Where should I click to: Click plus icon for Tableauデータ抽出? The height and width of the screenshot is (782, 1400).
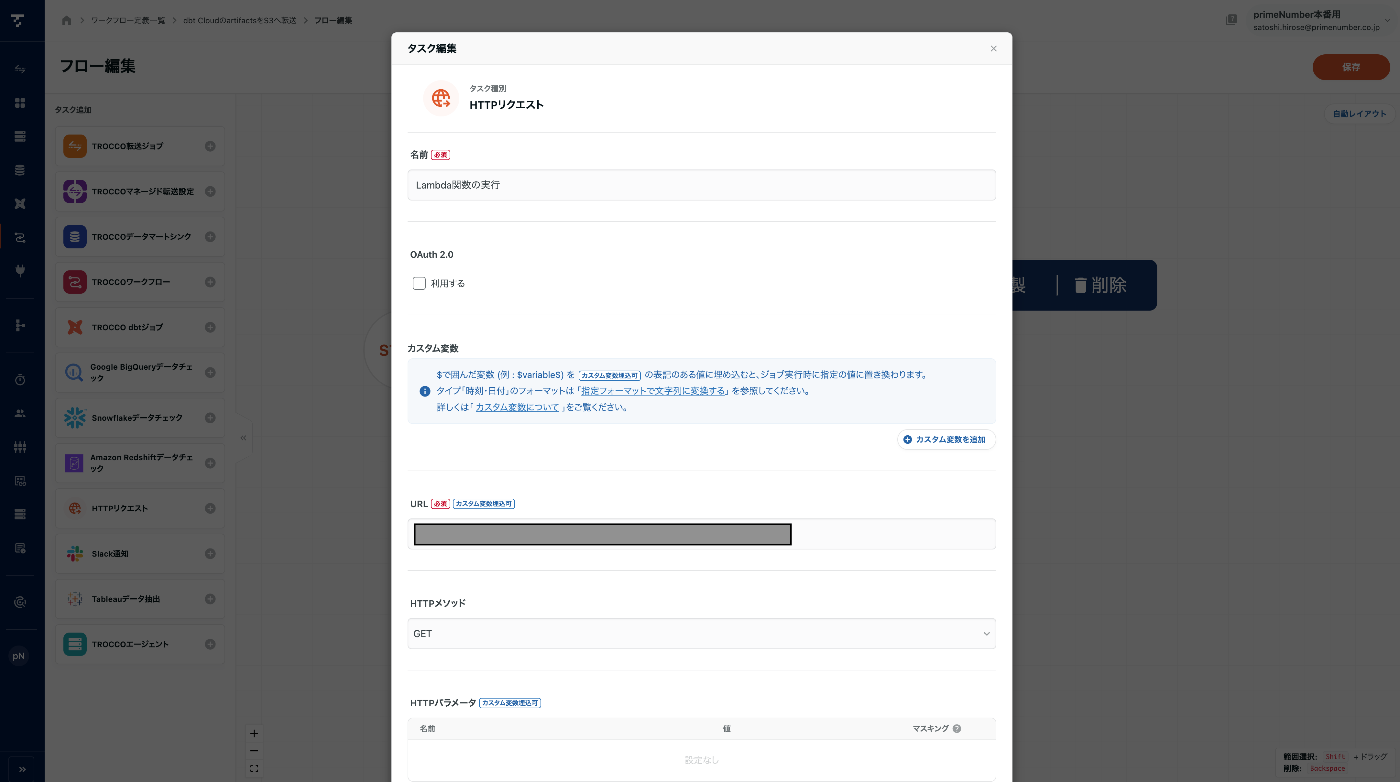click(x=210, y=599)
